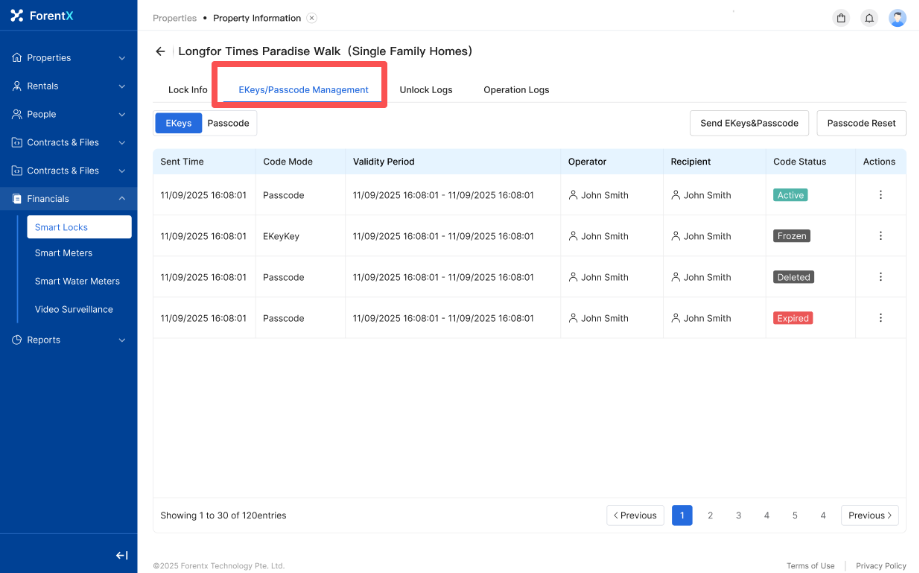Open the notifications bell icon

(869, 18)
